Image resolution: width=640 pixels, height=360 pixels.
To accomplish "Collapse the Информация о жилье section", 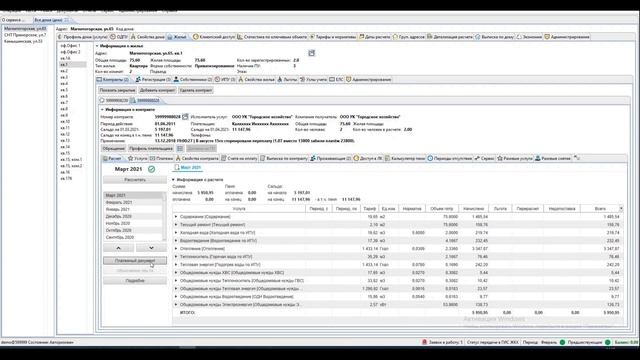I will pos(97,46).
